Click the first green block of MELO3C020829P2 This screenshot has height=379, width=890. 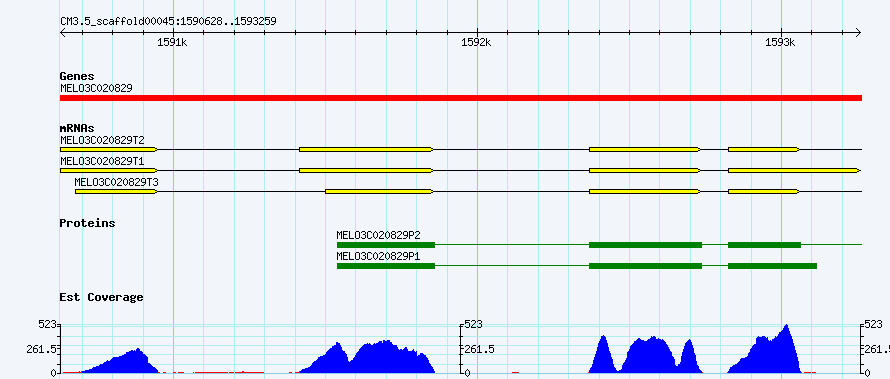(x=386, y=245)
